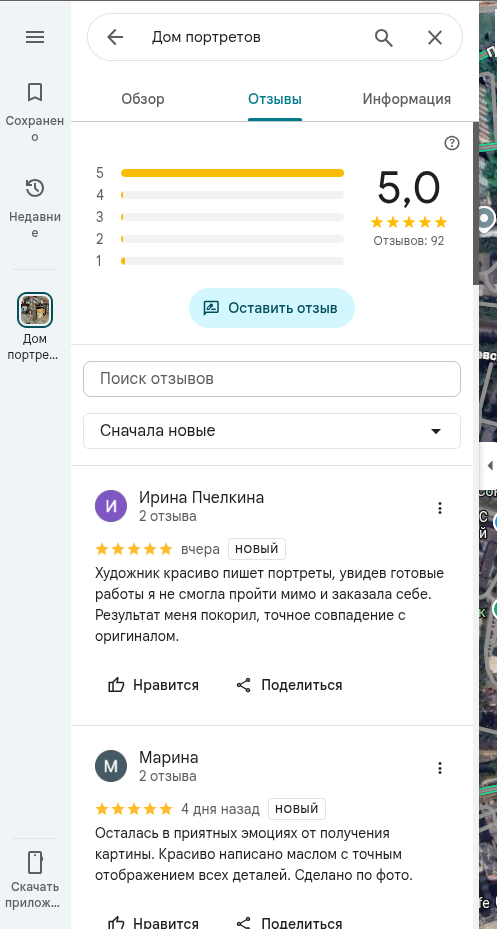Open the Марина reviewer name link
Viewport: 497px width, 929px height.
pyautogui.click(x=169, y=757)
